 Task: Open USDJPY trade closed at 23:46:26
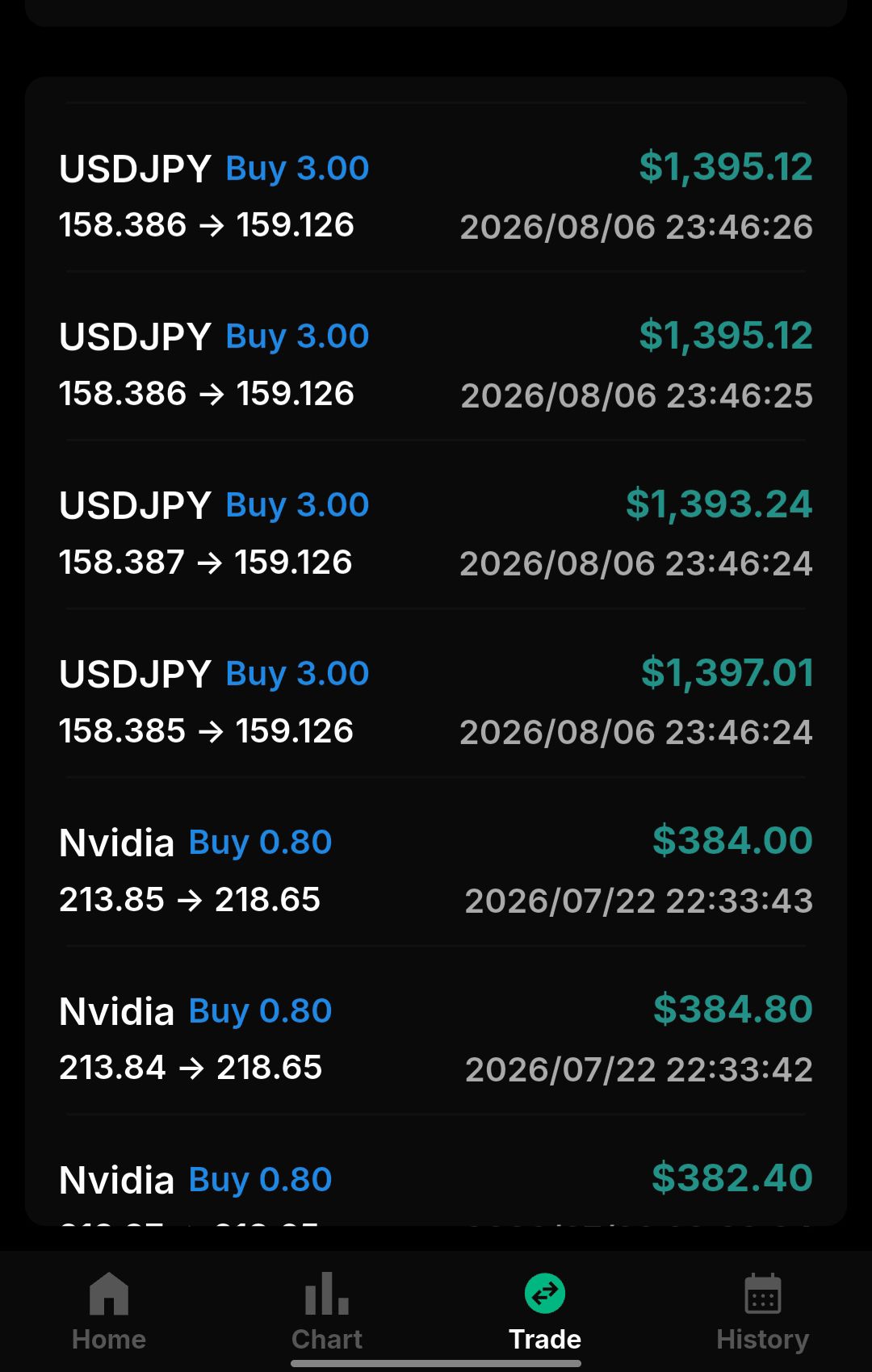coord(436,196)
